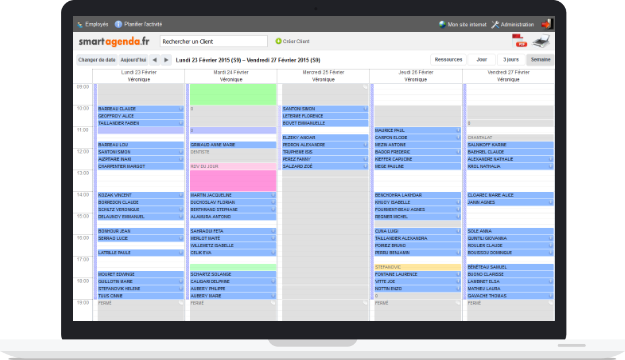The image size is (625, 360).
Task: Open LETERME FLORENCE appointment on Wednesday
Action: click(x=325, y=116)
